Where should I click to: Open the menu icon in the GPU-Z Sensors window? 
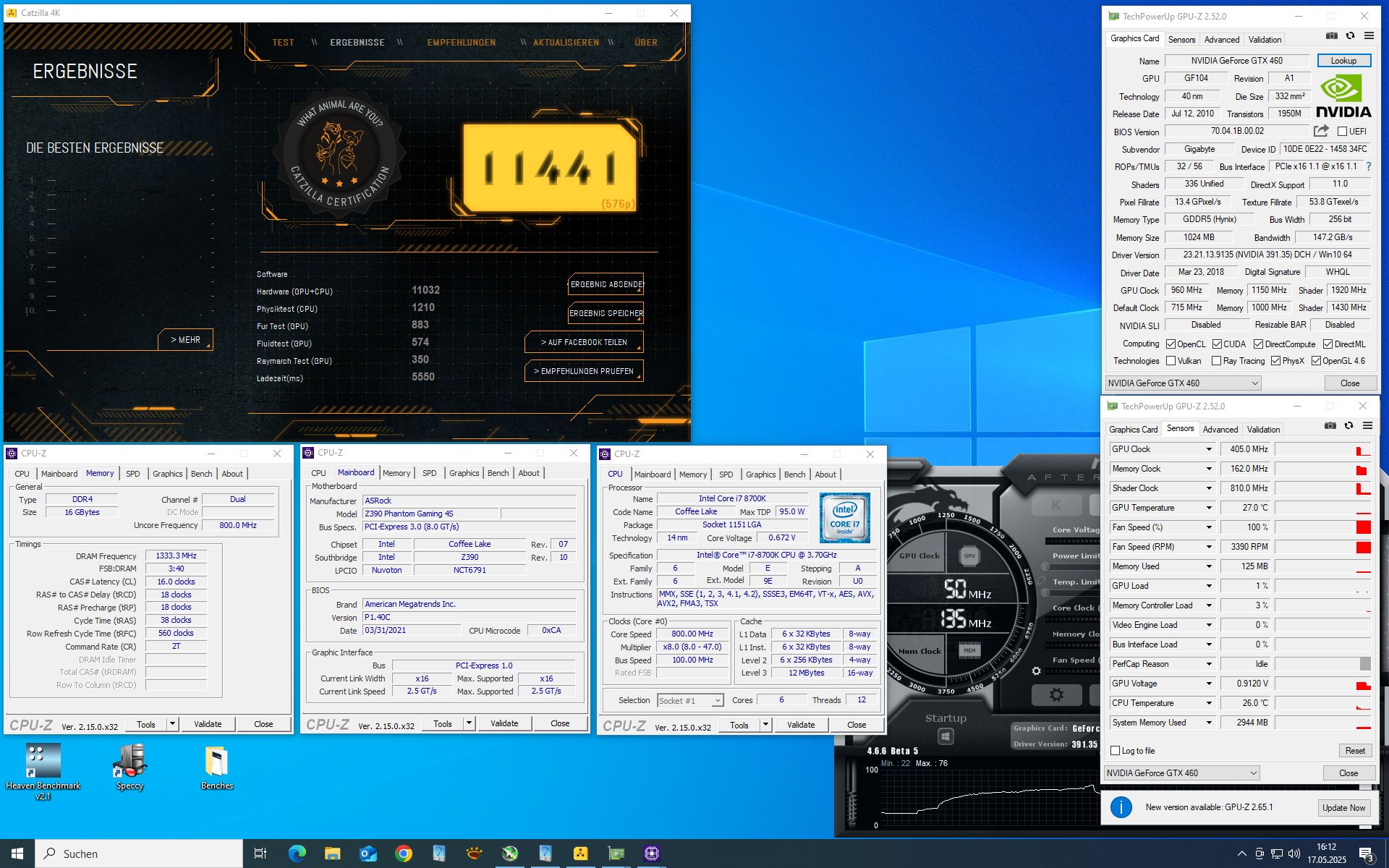1367,425
